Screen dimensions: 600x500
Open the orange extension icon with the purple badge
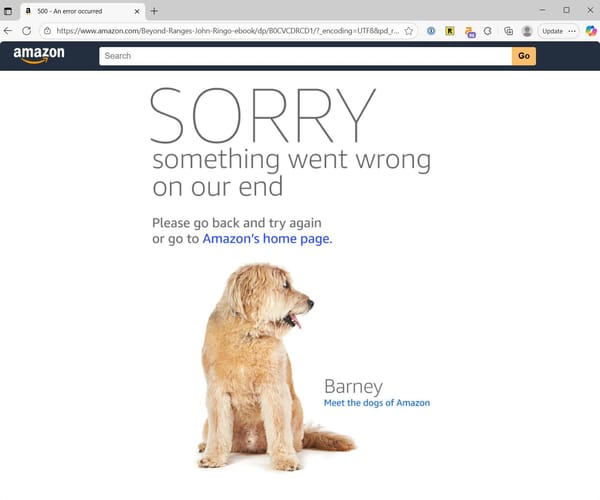[x=470, y=32]
